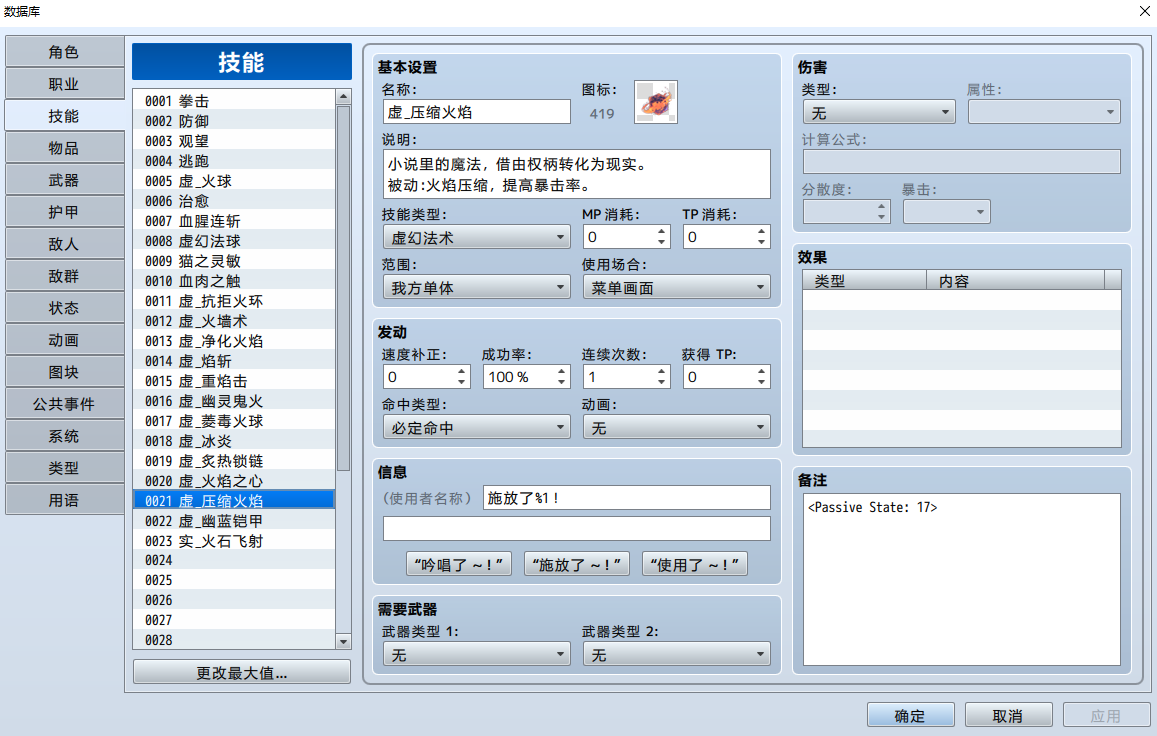Click the 备注 note box with Passive State
This screenshot has width=1157, height=736.
961,579
